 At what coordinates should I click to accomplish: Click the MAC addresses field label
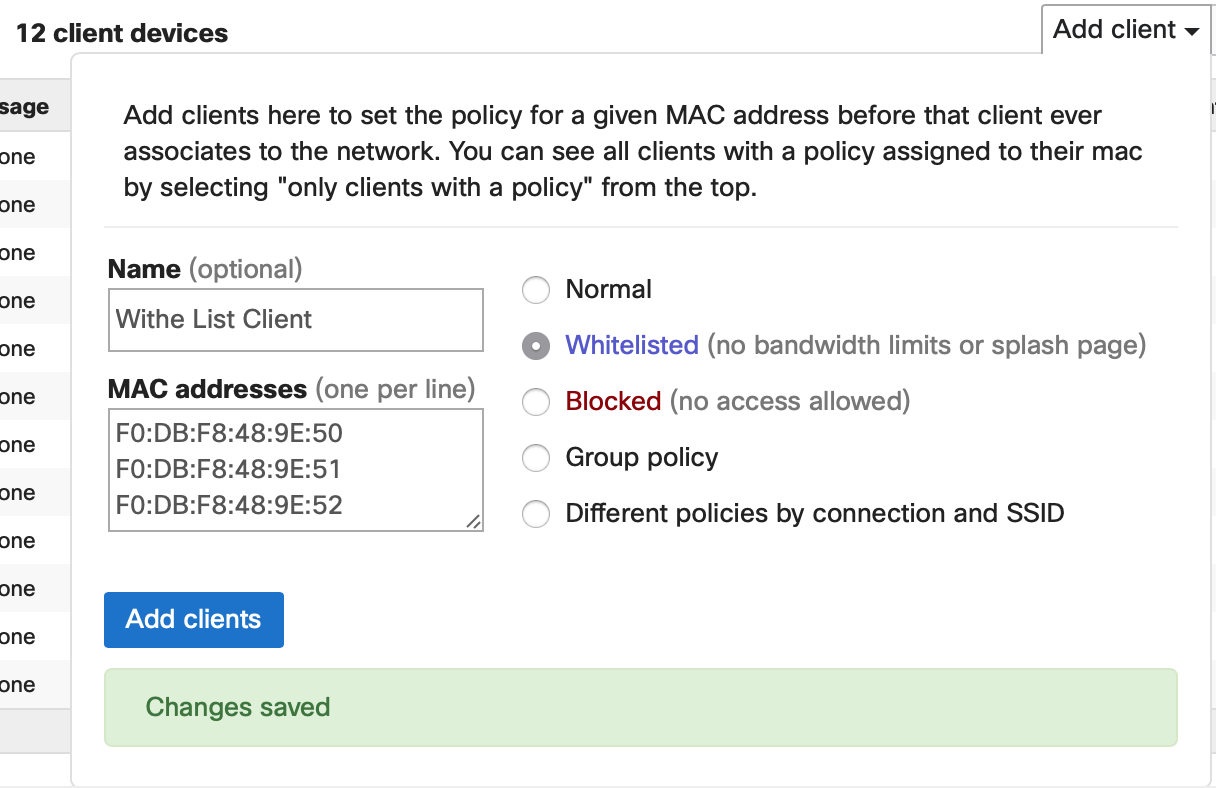click(x=207, y=388)
